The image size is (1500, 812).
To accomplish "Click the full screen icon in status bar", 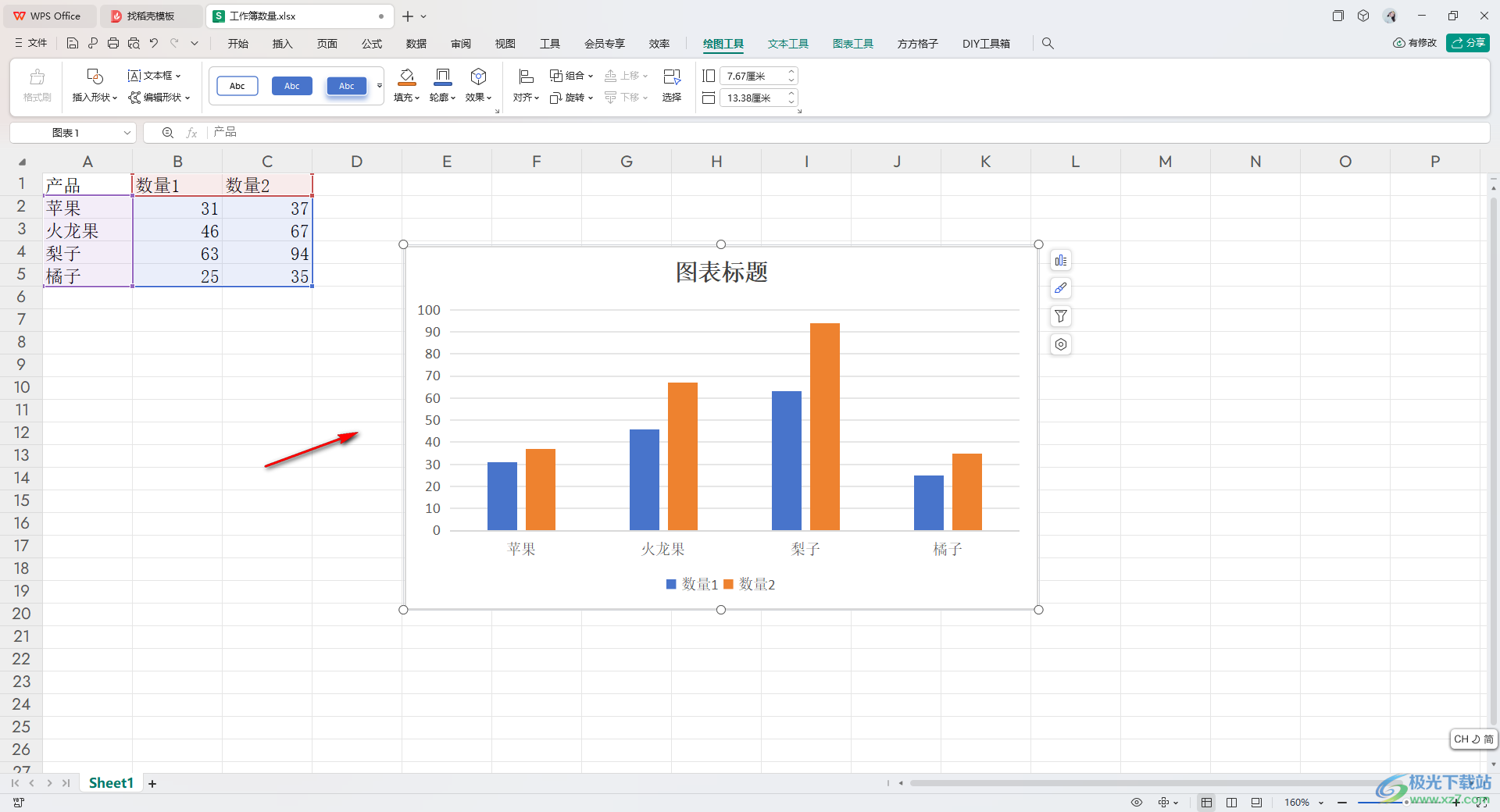I will pyautogui.click(x=1481, y=803).
